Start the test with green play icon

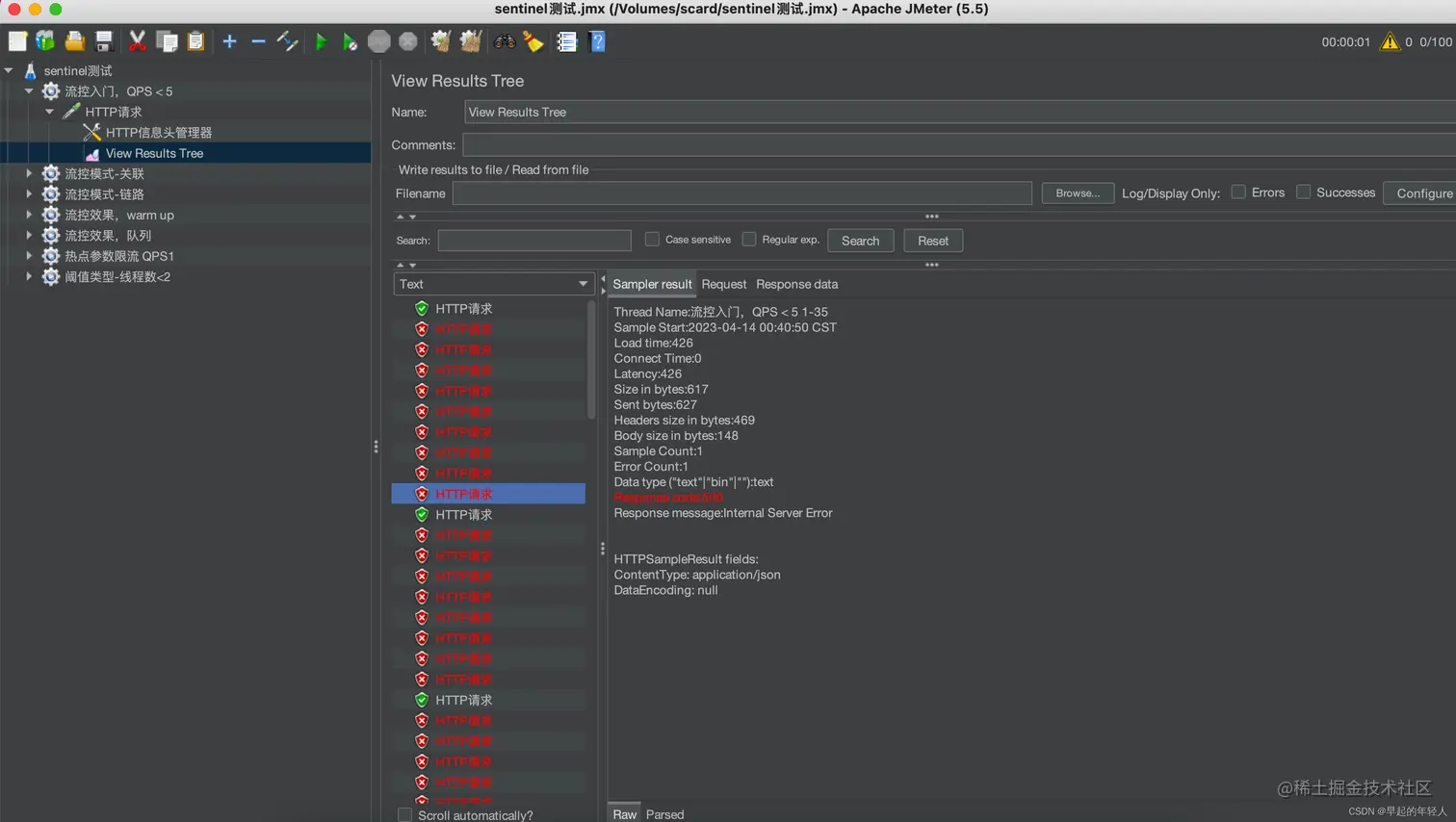322,41
